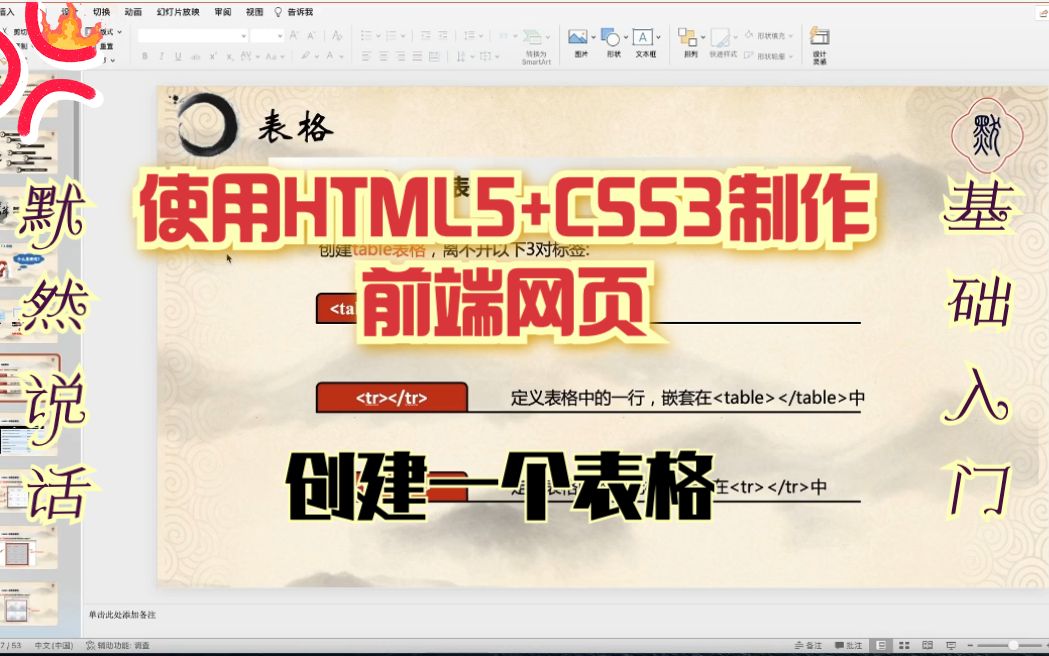
Task: Open the 幻灯片放映 ribbon tab
Action: [179, 11]
